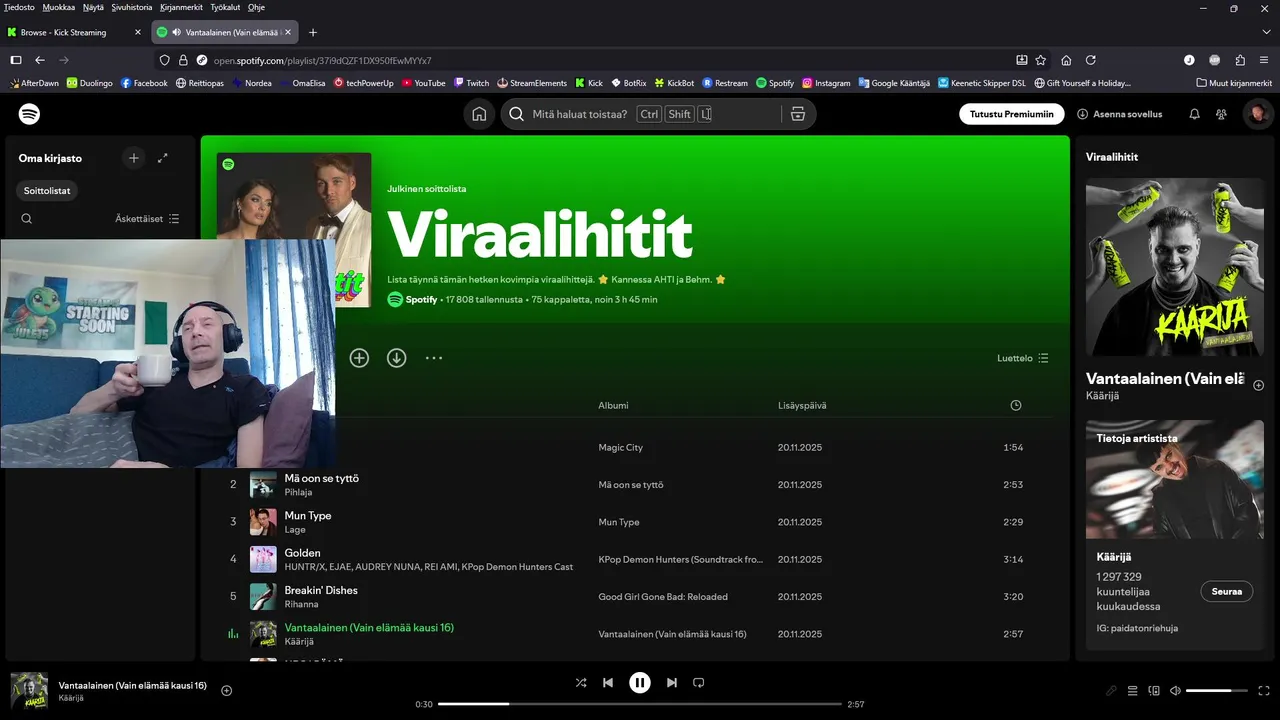Screen dimensions: 1280x720
Task: Open notifications bell icon
Action: tap(1194, 114)
